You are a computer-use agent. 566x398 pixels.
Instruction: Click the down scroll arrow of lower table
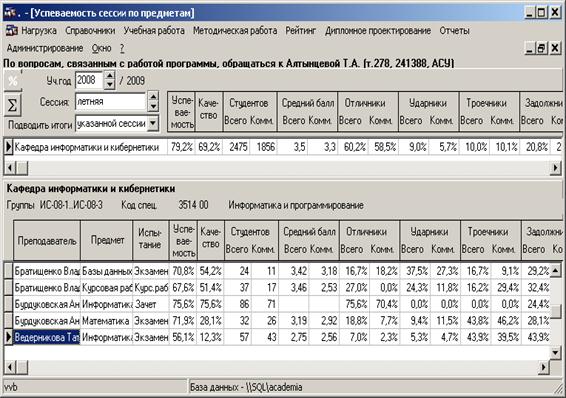tap(556, 353)
